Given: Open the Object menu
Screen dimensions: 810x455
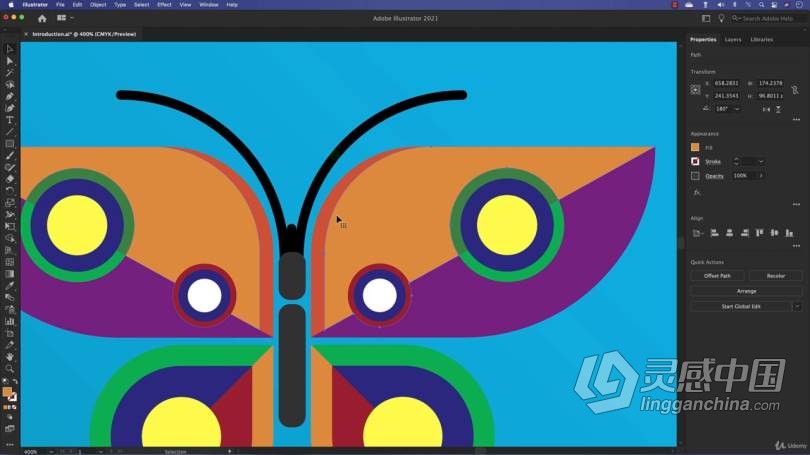Looking at the screenshot, I should pyautogui.click(x=98, y=5).
